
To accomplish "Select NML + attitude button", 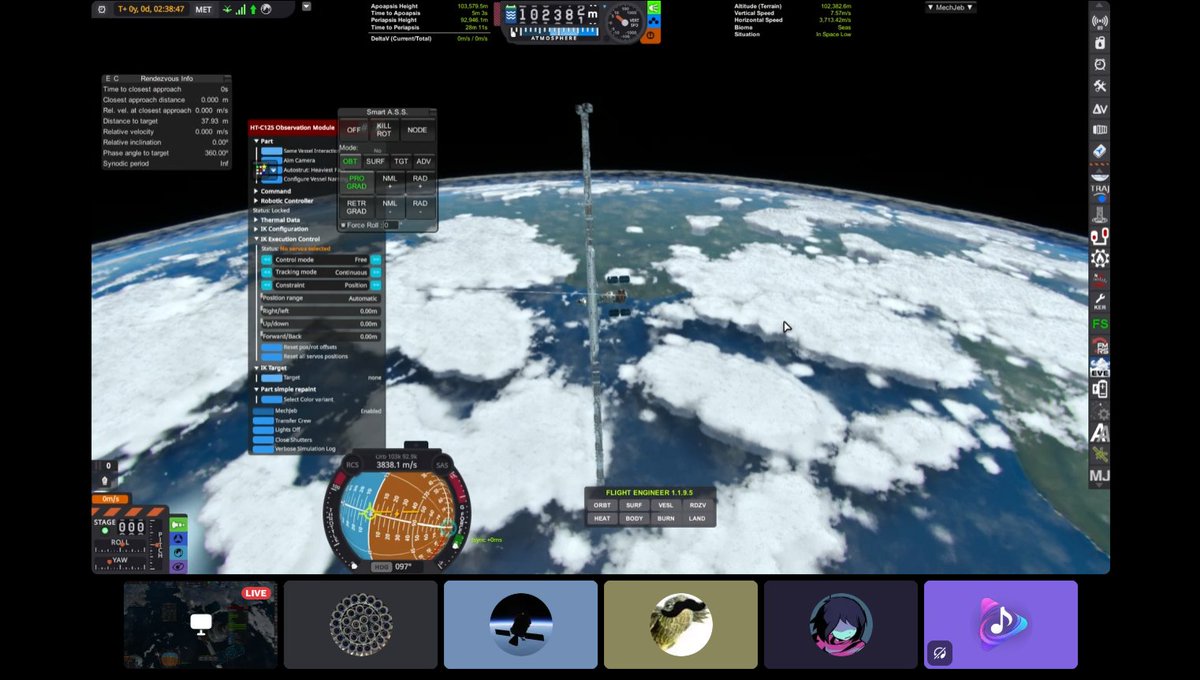I will (389, 182).
